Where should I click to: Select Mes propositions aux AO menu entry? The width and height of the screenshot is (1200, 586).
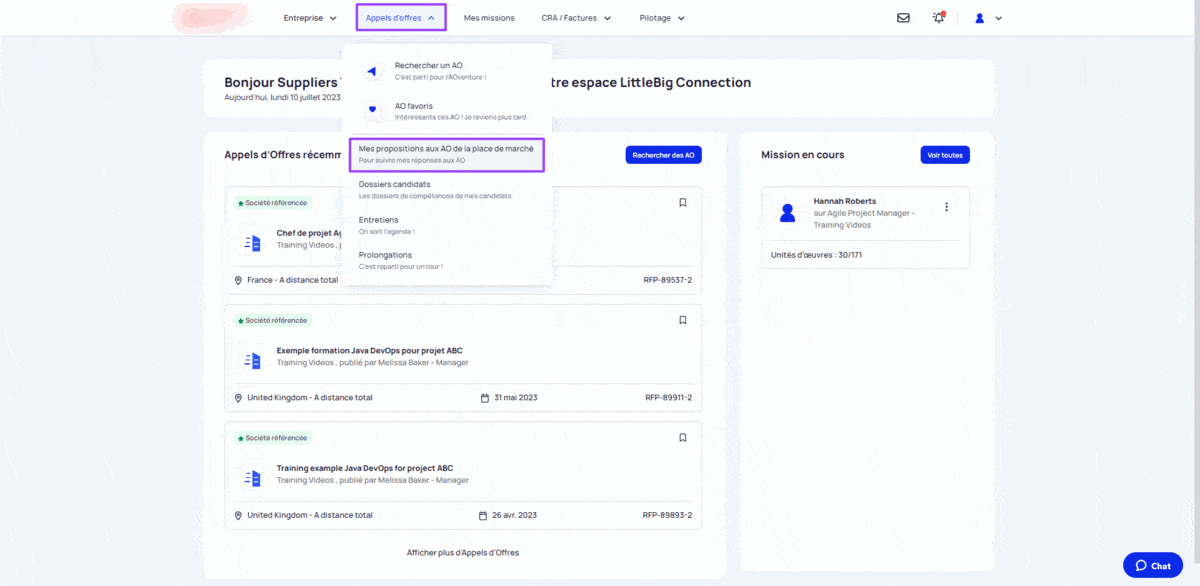[x=446, y=154]
